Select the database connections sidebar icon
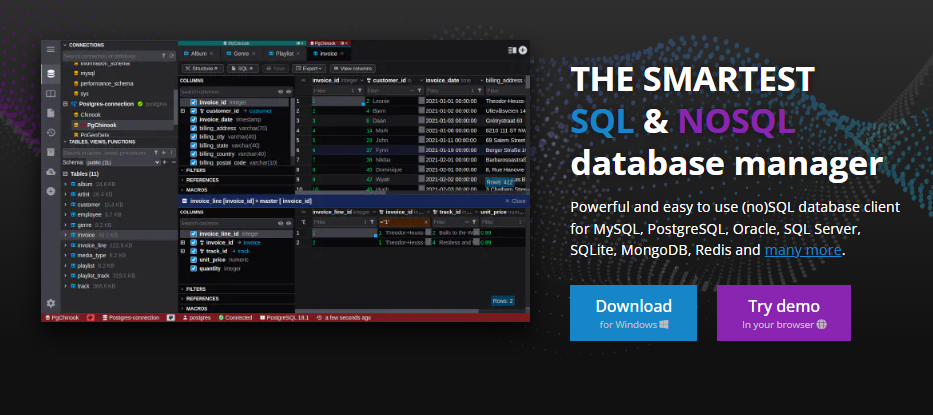 [51, 74]
